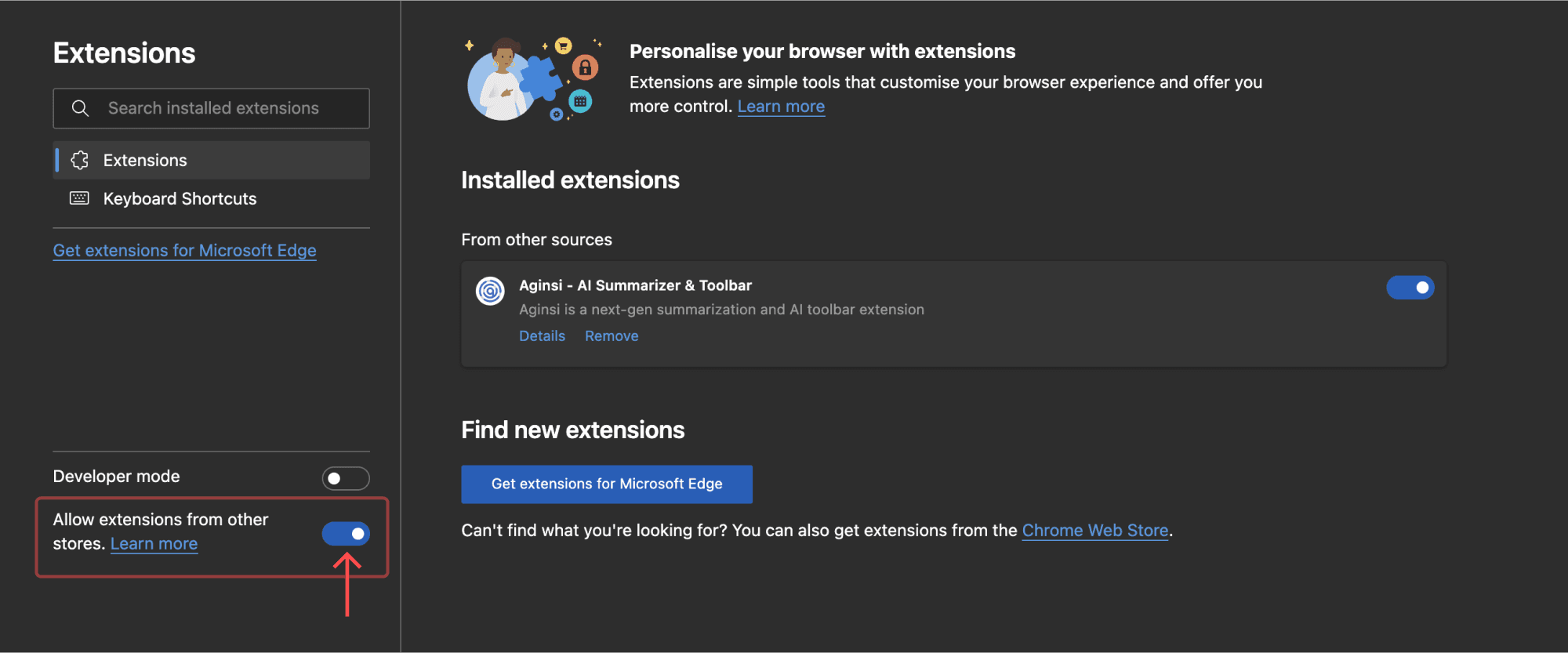This screenshot has width=1568, height=653.
Task: Disable the Aginsi AI Summarizer extension toggle
Action: click(x=1410, y=288)
